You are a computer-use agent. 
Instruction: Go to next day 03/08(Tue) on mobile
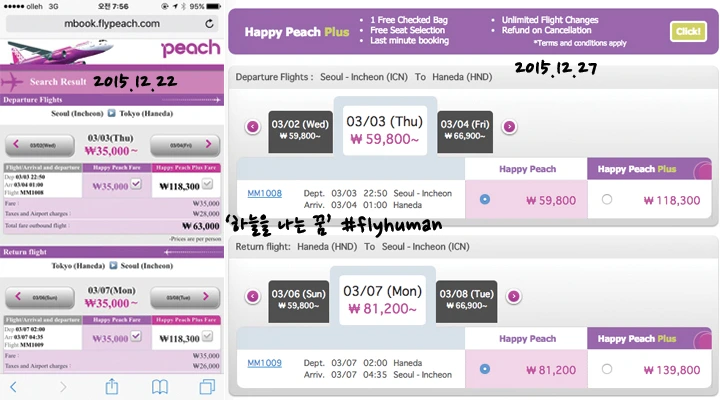pyautogui.click(x=185, y=297)
